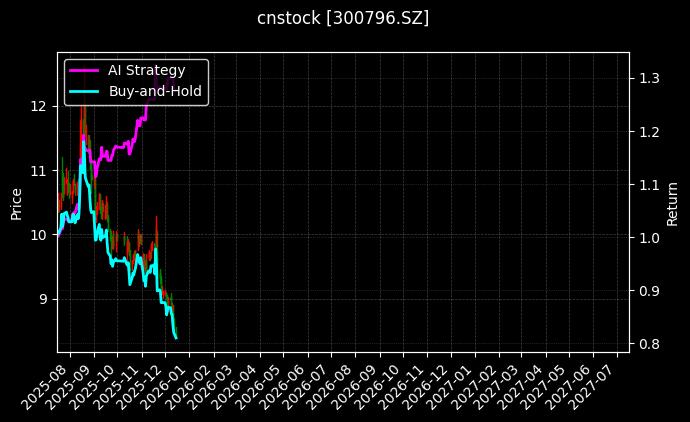690x422 pixels.
Task: Click the AI Strategy legend label
Action: pos(147,70)
